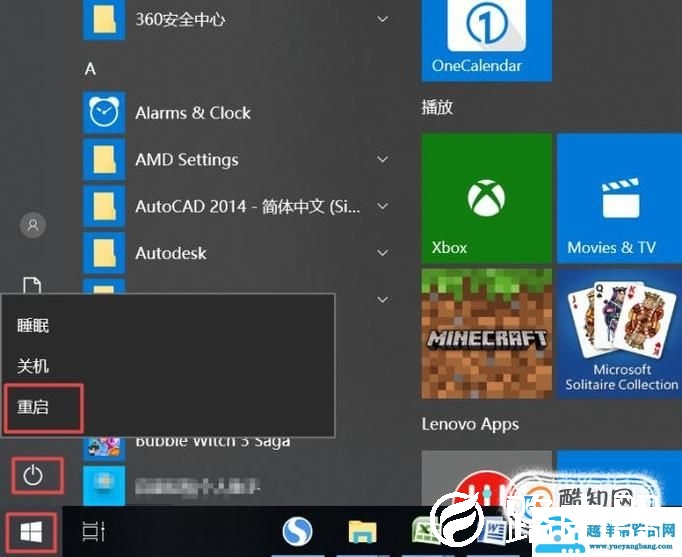This screenshot has height=557, width=682.
Task: Click the letter A group header
Action: [x=90, y=69]
